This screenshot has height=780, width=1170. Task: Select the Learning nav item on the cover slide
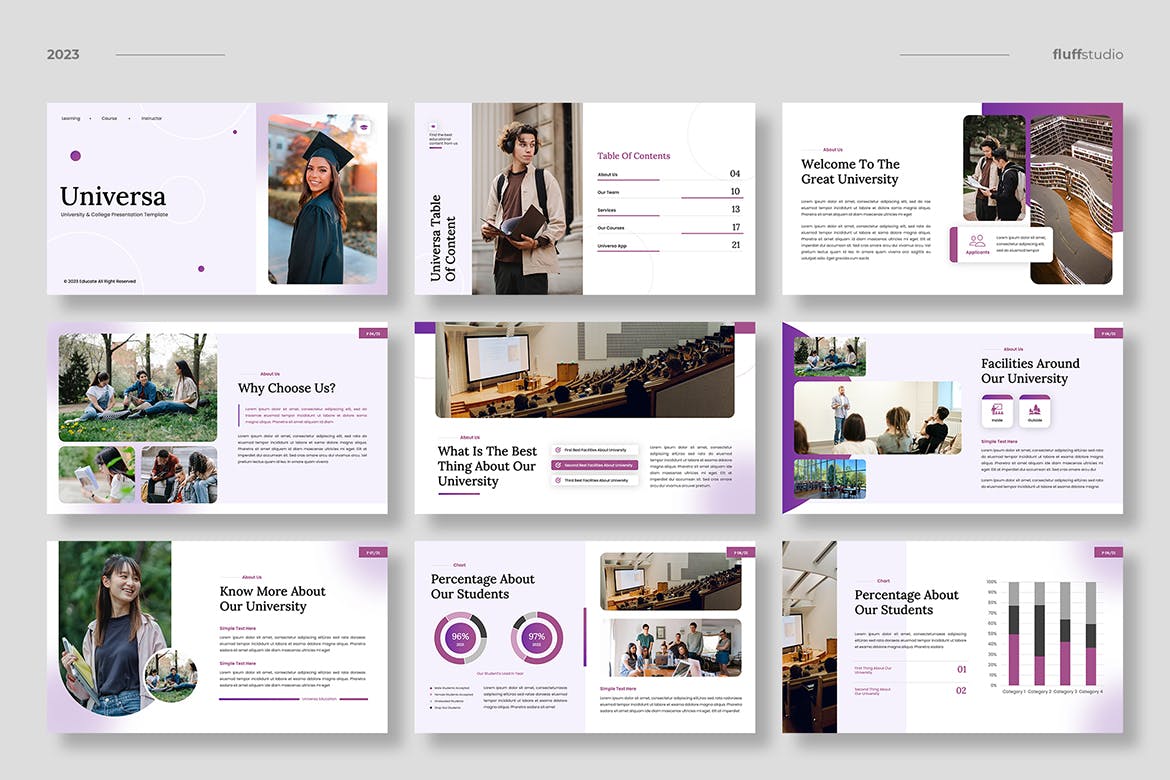click(x=71, y=118)
